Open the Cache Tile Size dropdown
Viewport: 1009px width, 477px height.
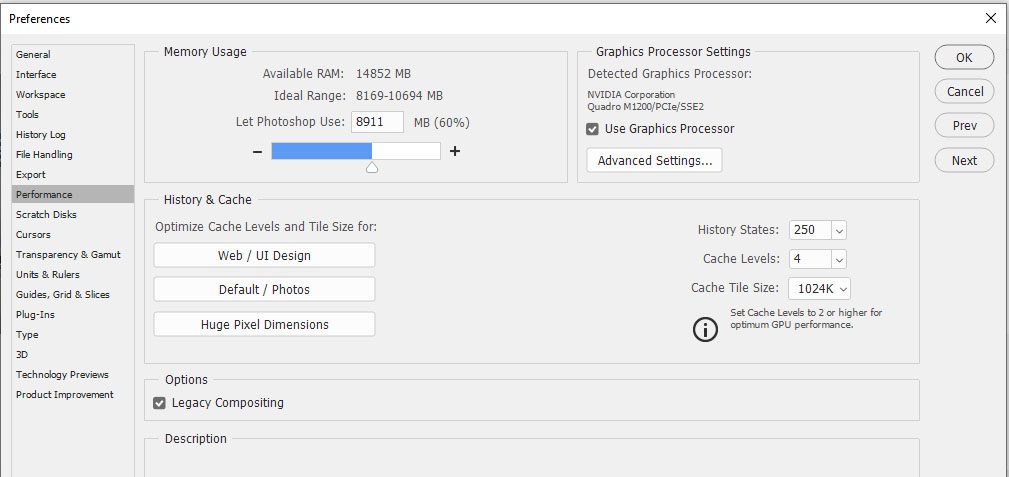tap(844, 289)
